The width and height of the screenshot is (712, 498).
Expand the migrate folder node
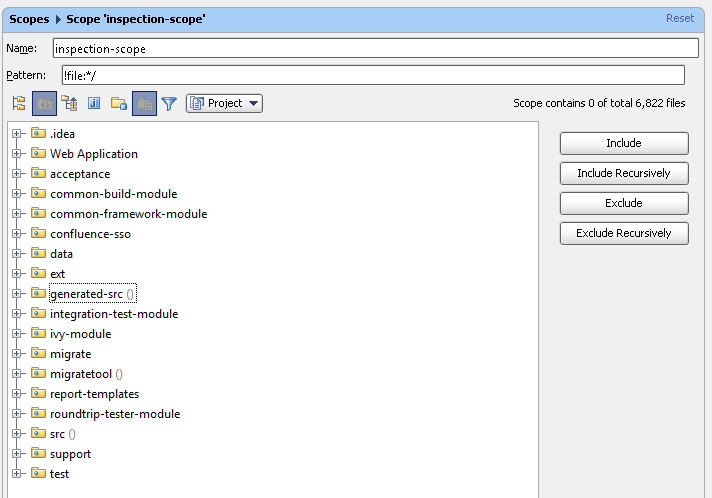17,353
